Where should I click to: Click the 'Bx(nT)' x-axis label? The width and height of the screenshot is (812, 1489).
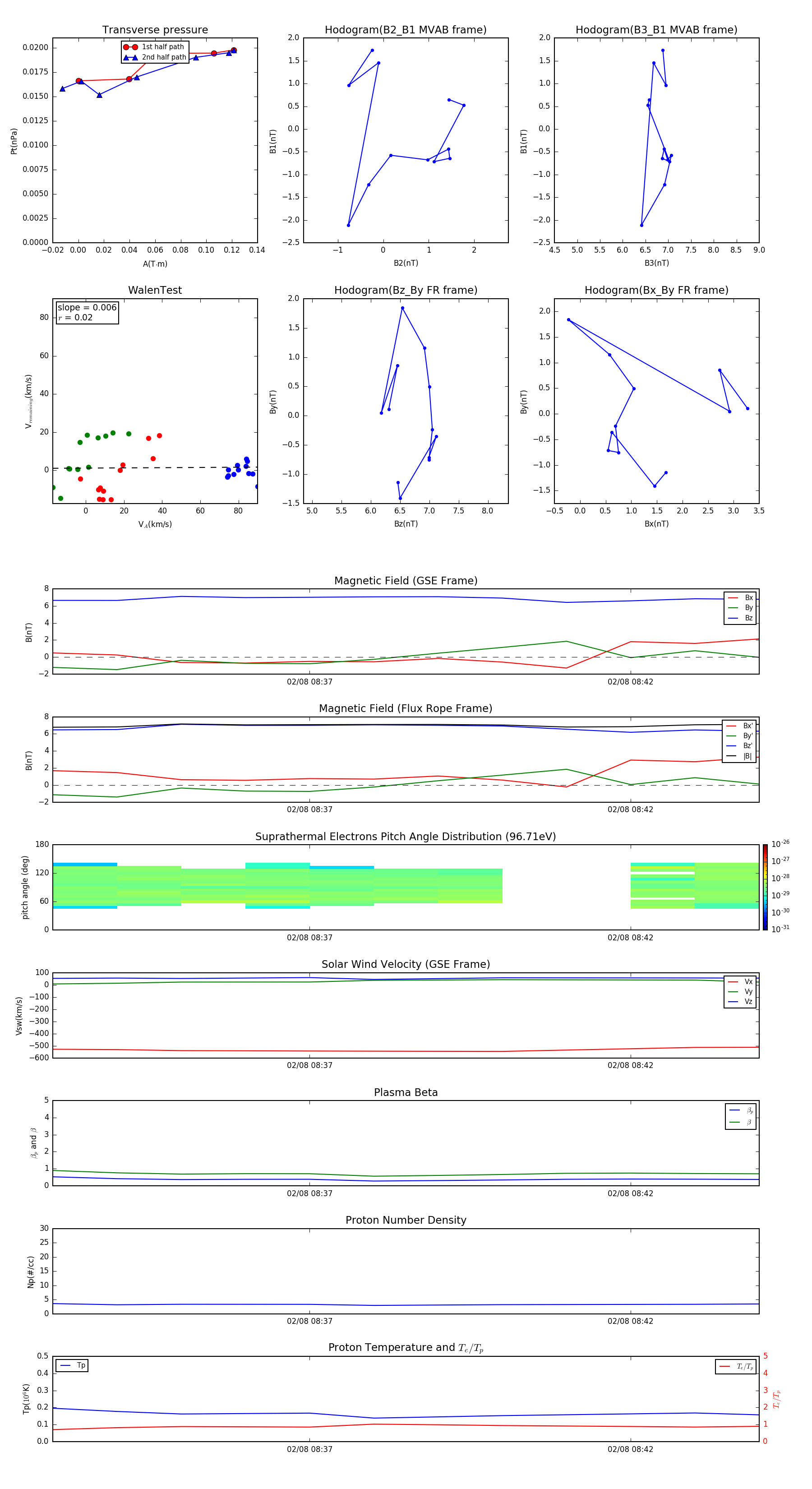(656, 524)
